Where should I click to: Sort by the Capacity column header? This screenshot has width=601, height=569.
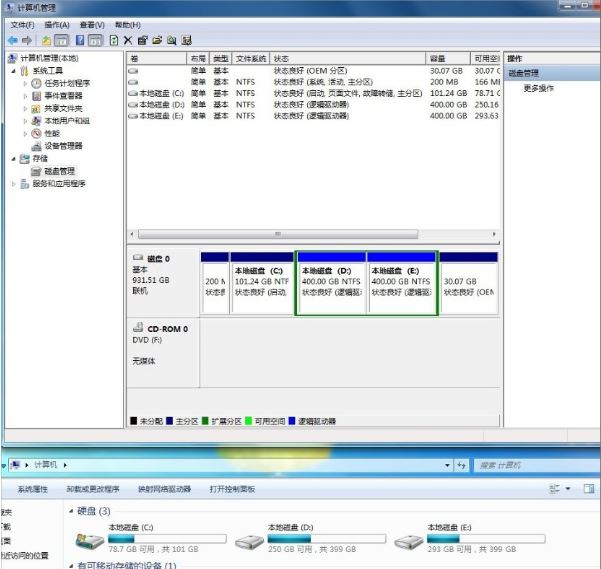pyautogui.click(x=448, y=59)
